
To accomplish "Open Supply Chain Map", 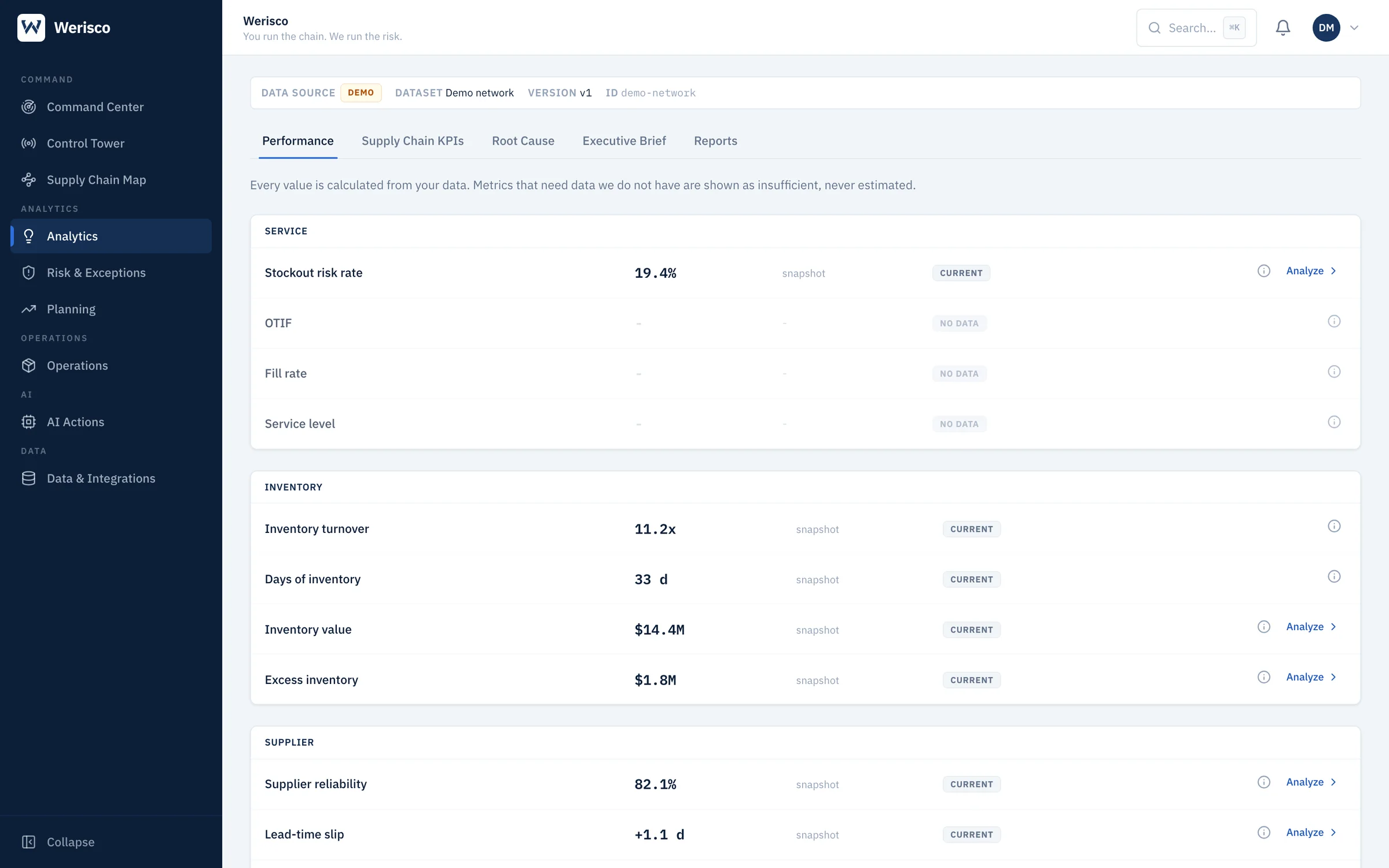I will pos(111,180).
